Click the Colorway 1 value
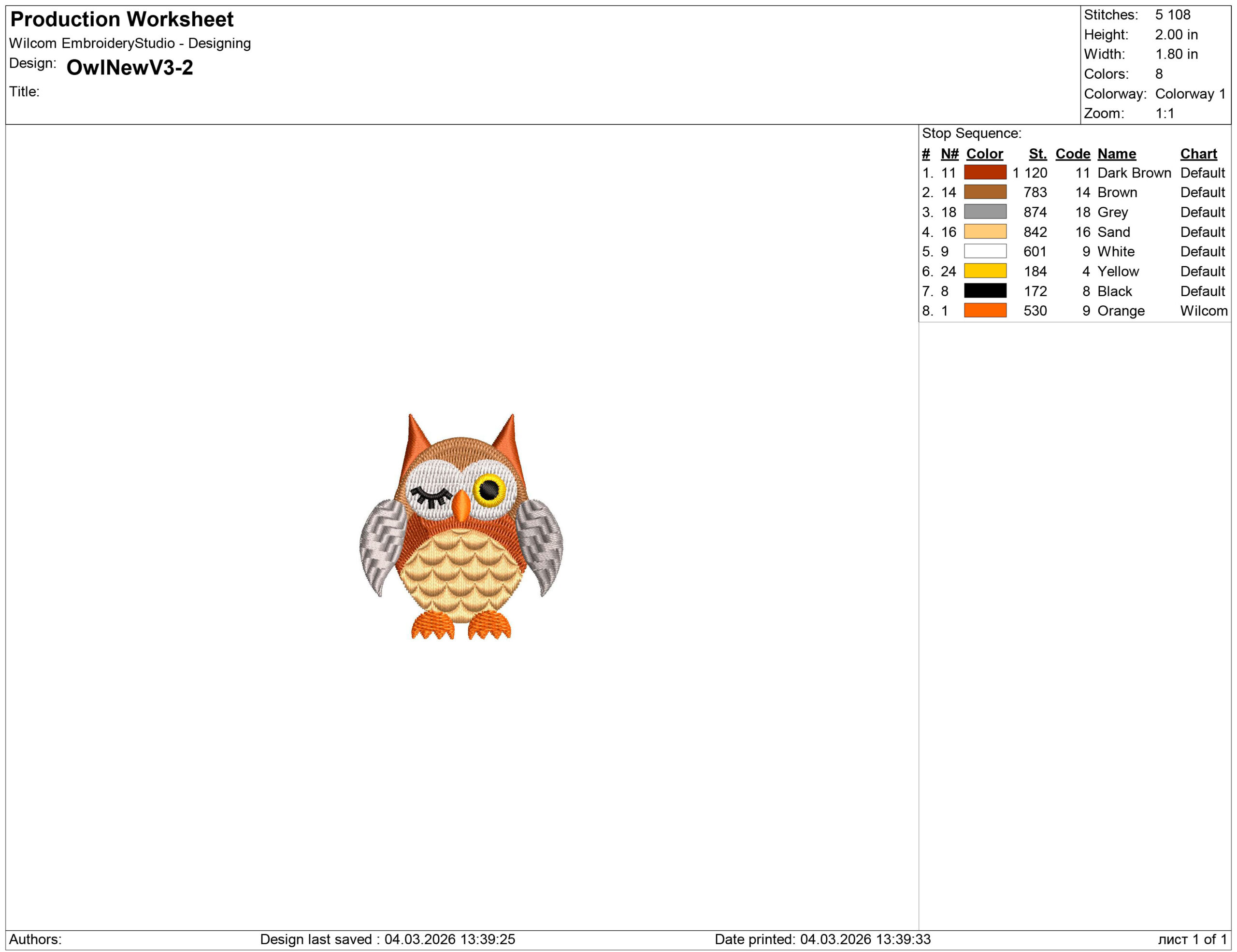The image size is (1237, 952). point(1190,93)
